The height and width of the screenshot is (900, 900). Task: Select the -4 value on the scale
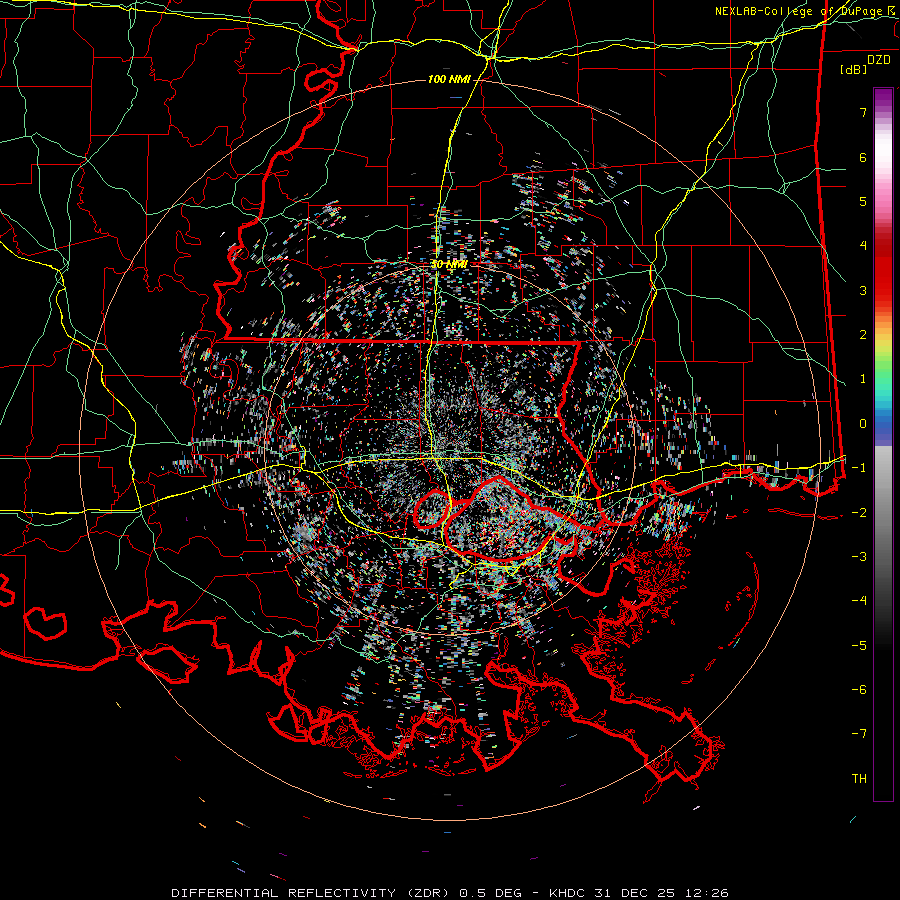coord(859,600)
